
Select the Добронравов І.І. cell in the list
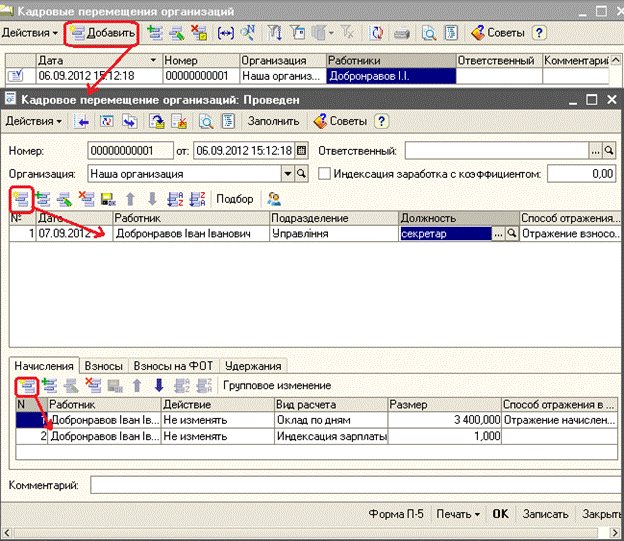coord(391,76)
